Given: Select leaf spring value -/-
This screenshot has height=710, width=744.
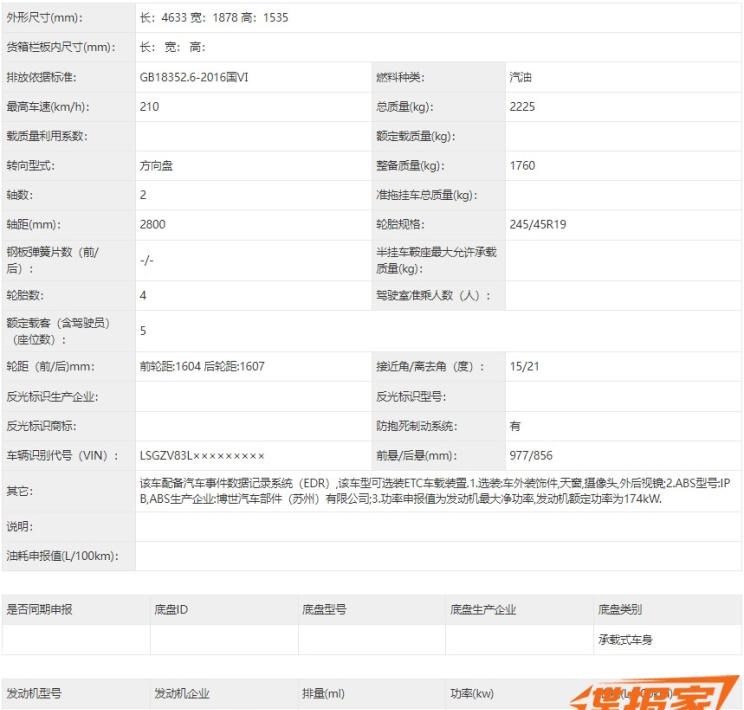Looking at the screenshot, I should tap(147, 260).
